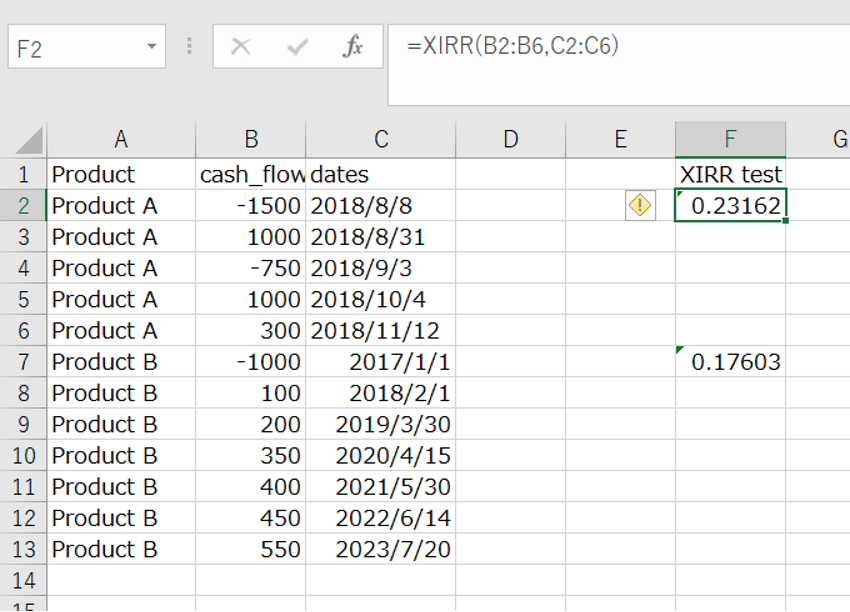Select column F header
This screenshot has height=612, width=850.
tap(730, 139)
